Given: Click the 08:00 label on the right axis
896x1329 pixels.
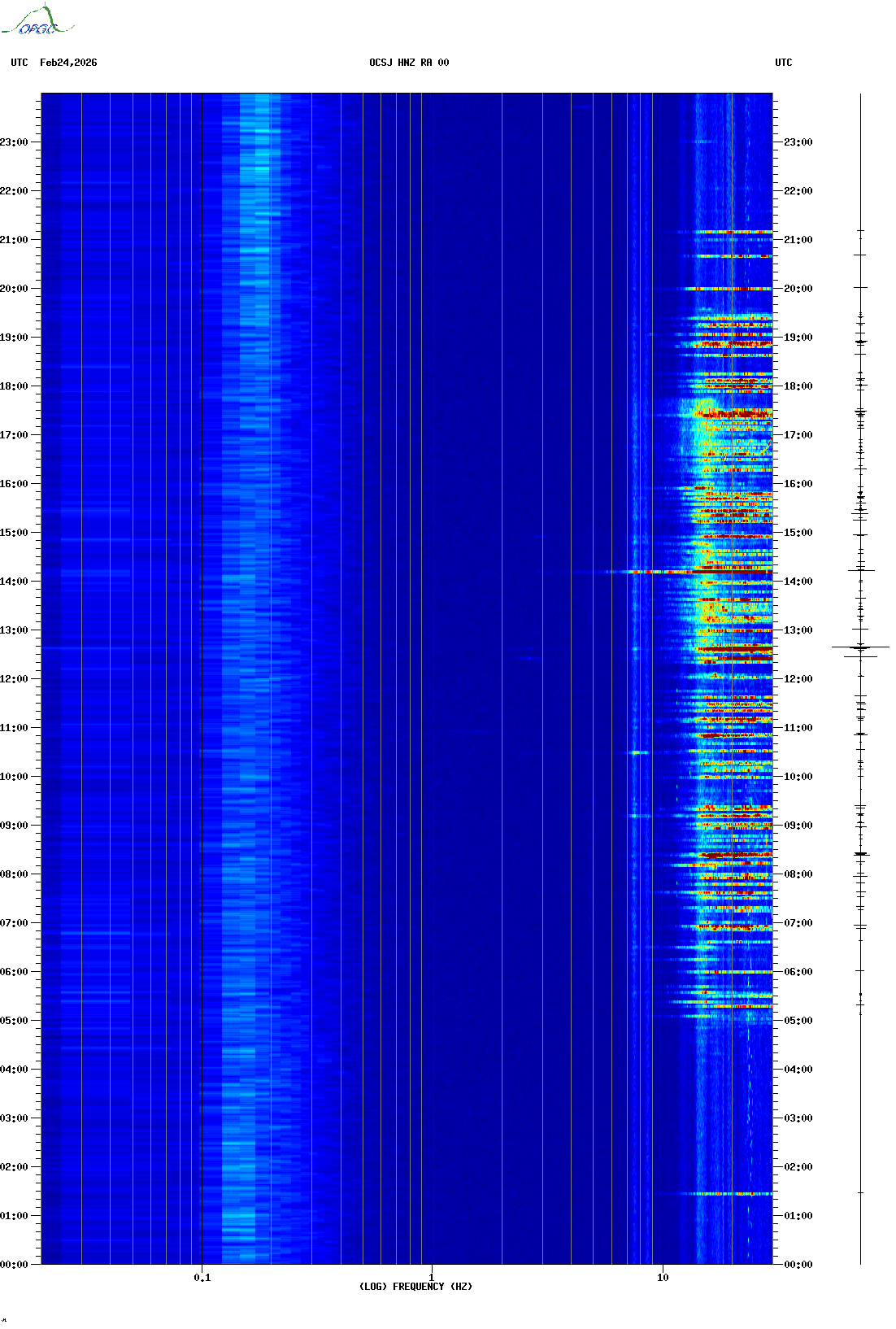Looking at the screenshot, I should [798, 874].
